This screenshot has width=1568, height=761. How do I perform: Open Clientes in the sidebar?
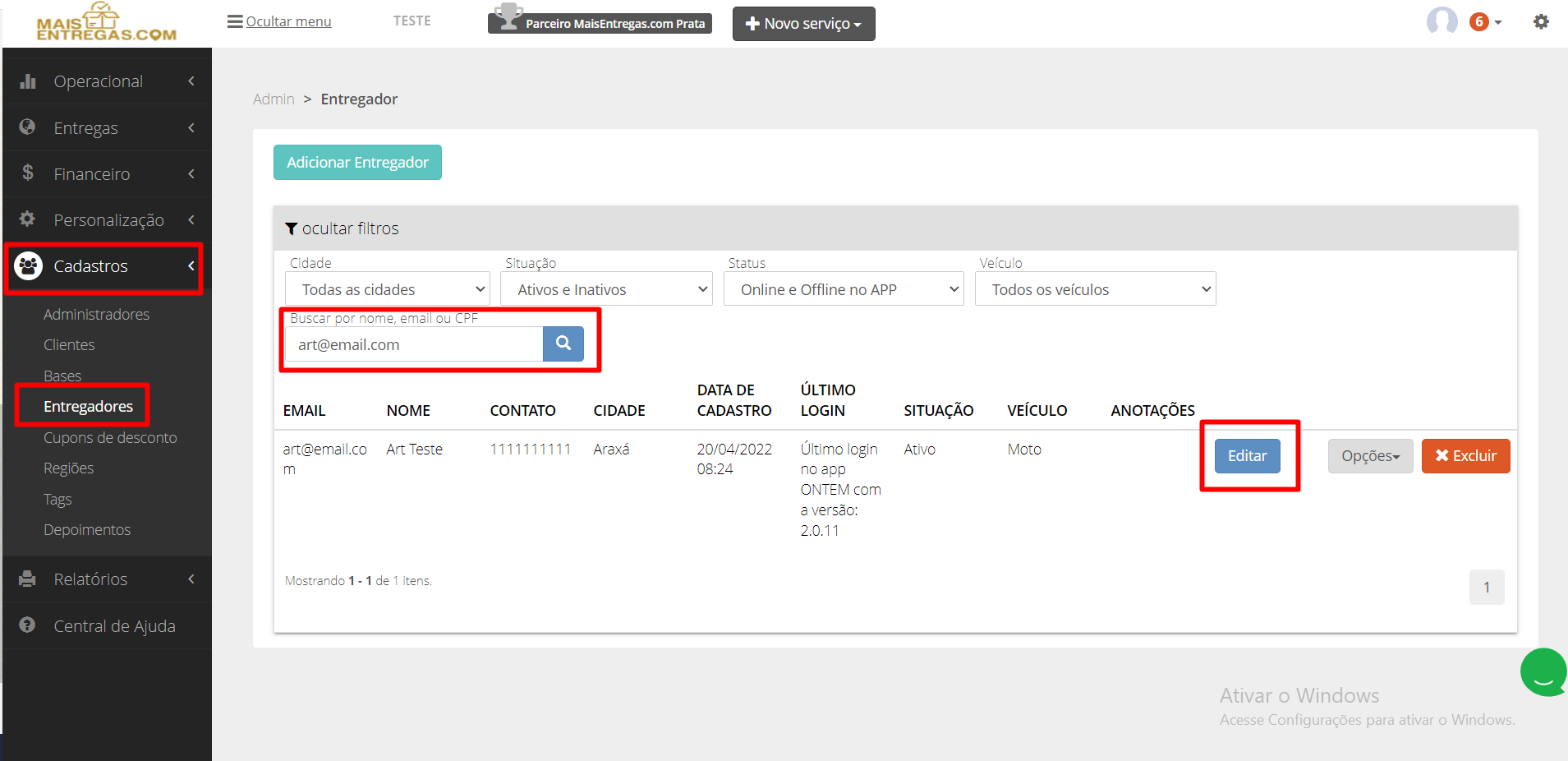tap(69, 344)
